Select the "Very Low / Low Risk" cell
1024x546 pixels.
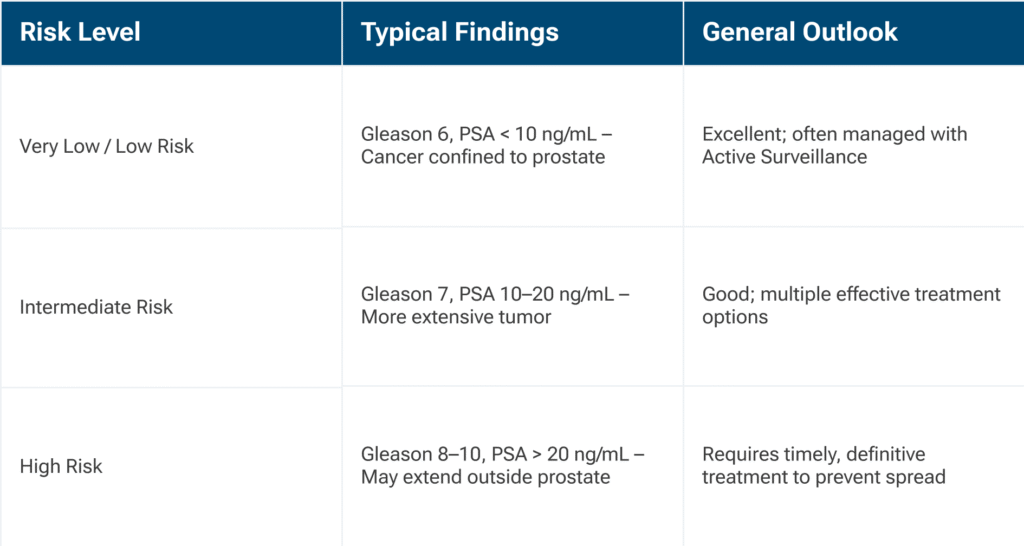click(x=107, y=146)
